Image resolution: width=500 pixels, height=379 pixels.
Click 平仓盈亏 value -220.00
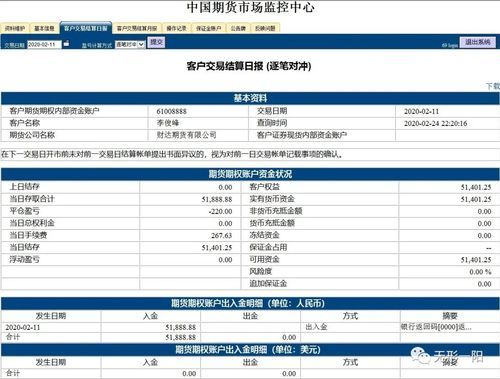pos(220,212)
